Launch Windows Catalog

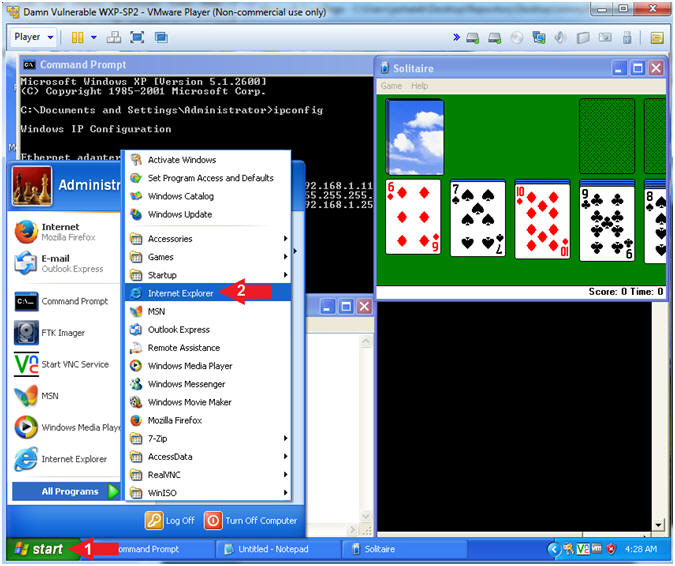pyautogui.click(x=208, y=196)
